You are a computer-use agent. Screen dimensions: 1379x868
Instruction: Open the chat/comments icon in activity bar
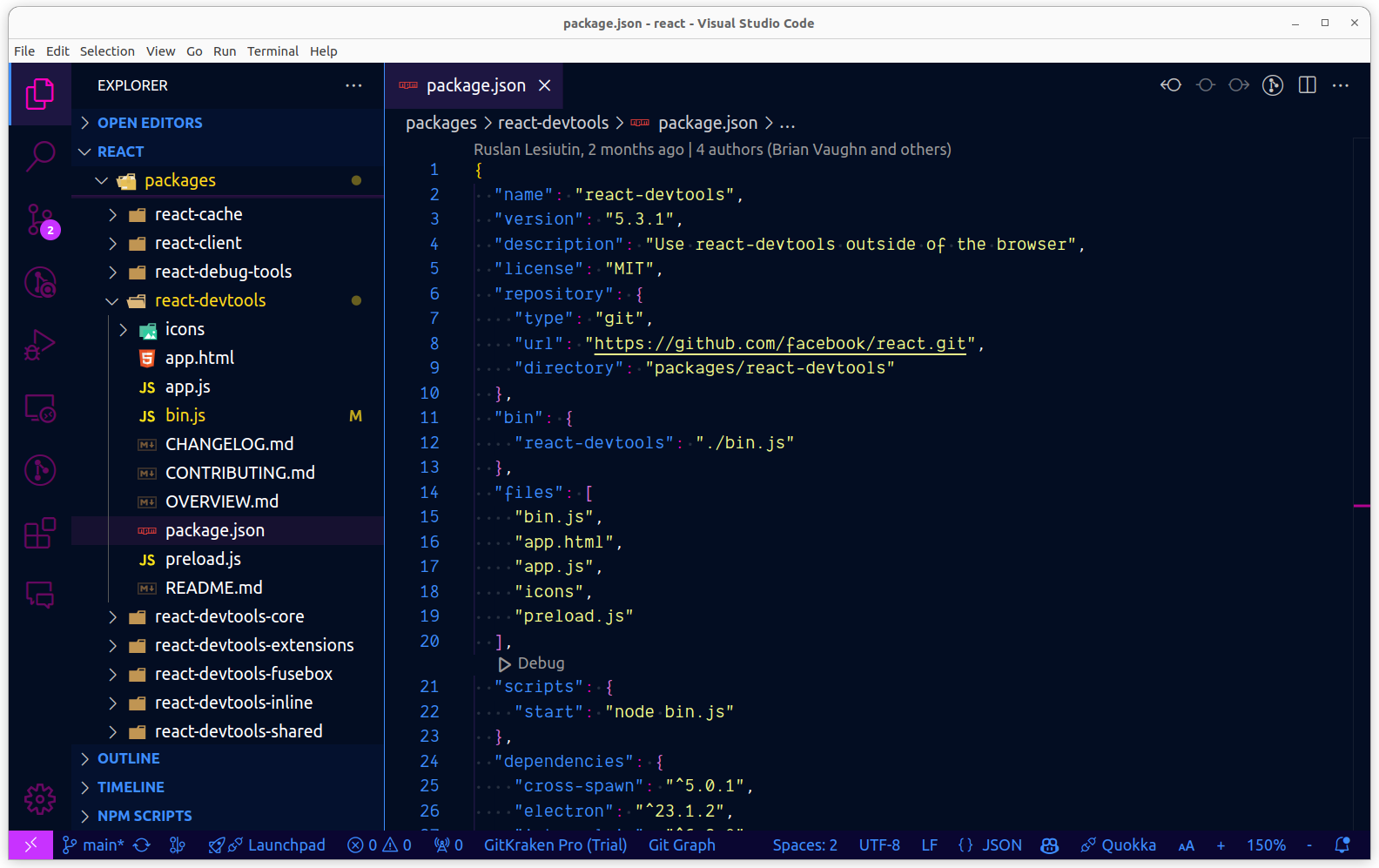click(40, 595)
